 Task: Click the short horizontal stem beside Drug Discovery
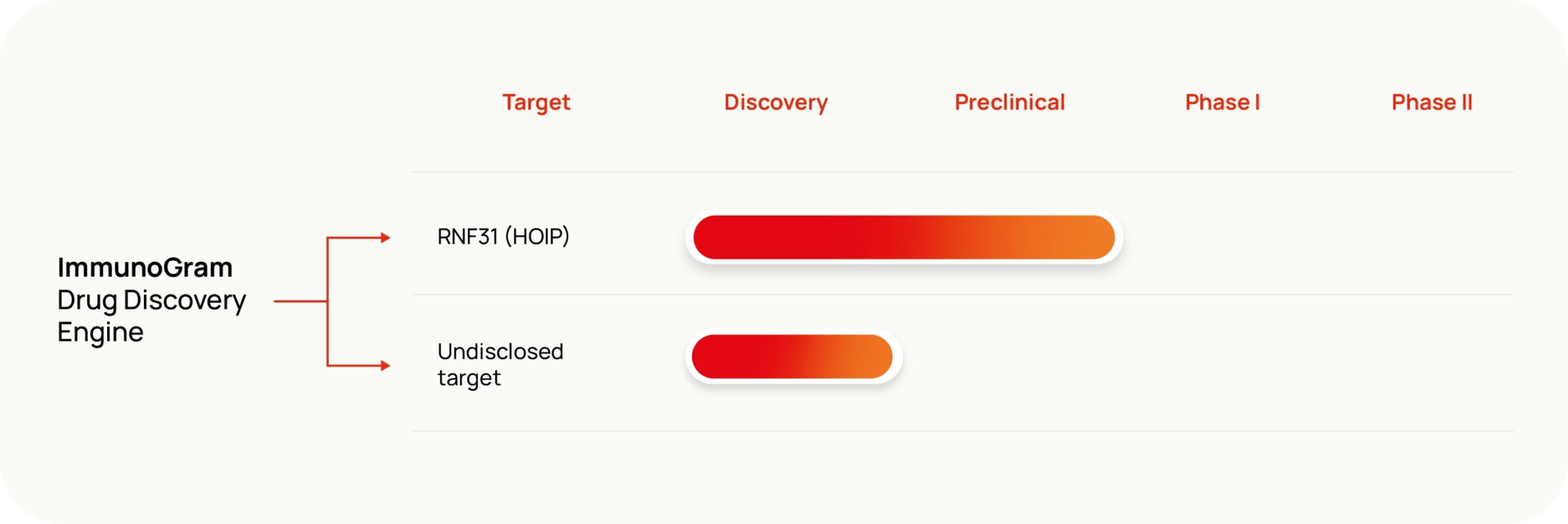pos(300,301)
